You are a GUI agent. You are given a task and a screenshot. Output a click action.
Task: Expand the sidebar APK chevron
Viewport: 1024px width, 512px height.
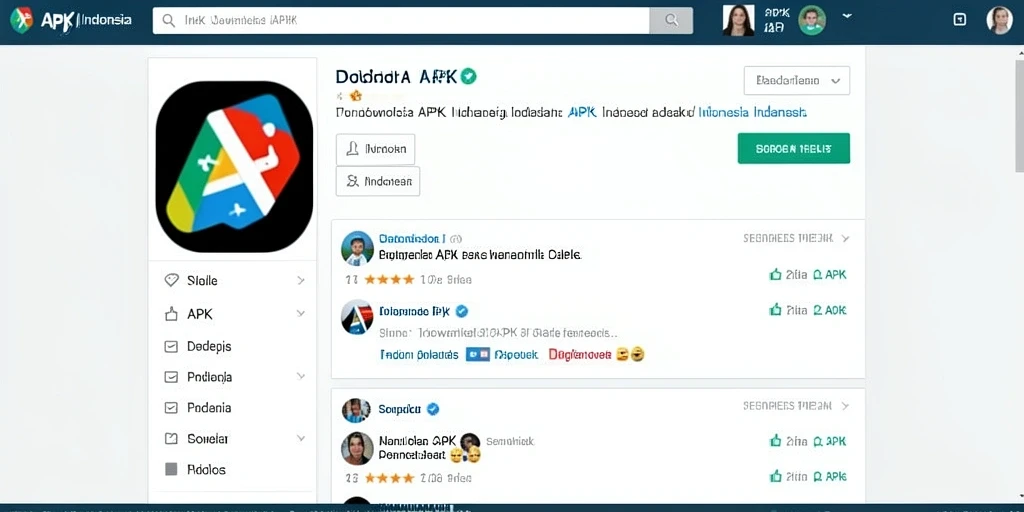pyautogui.click(x=300, y=313)
